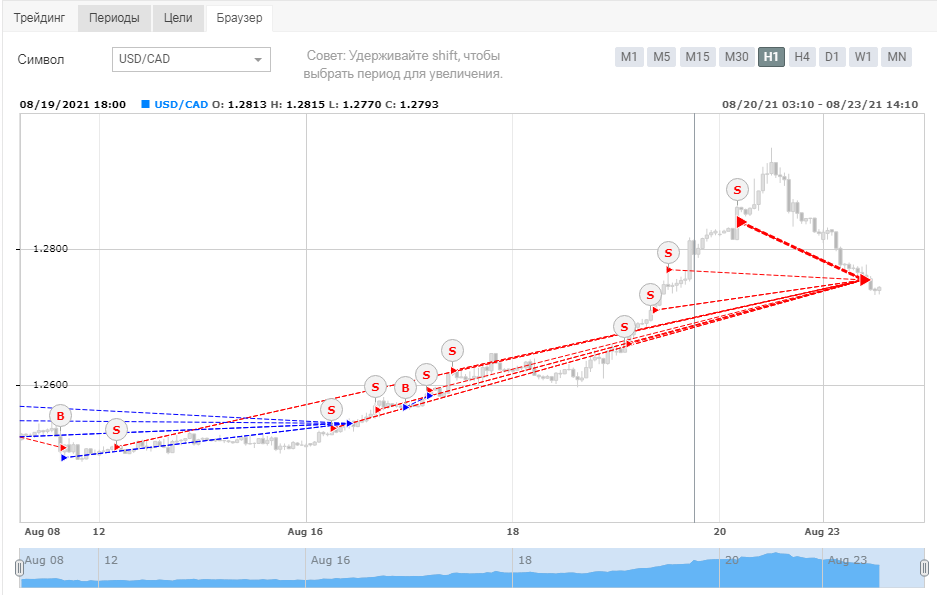Select the D1 timeframe
The height and width of the screenshot is (595, 937).
832,57
